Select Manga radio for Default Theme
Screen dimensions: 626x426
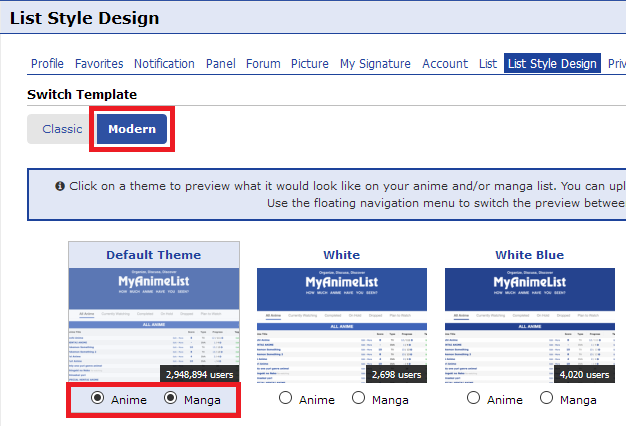coord(170,398)
